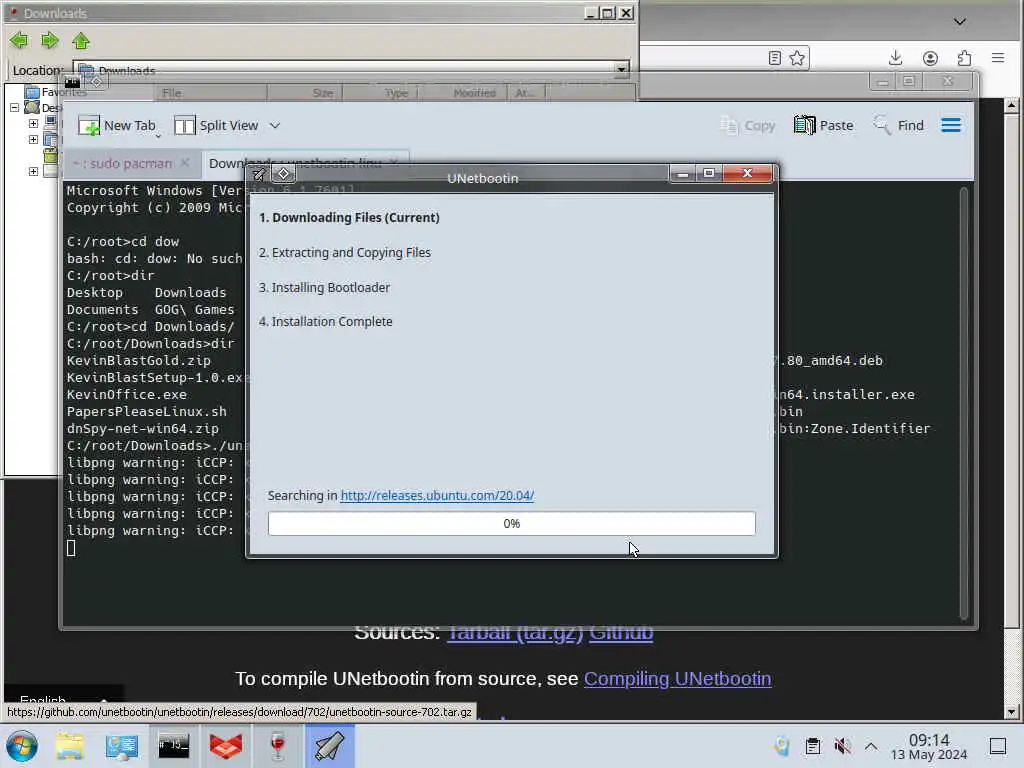
Task: Open Find in terminal toolbar
Action: pos(899,125)
